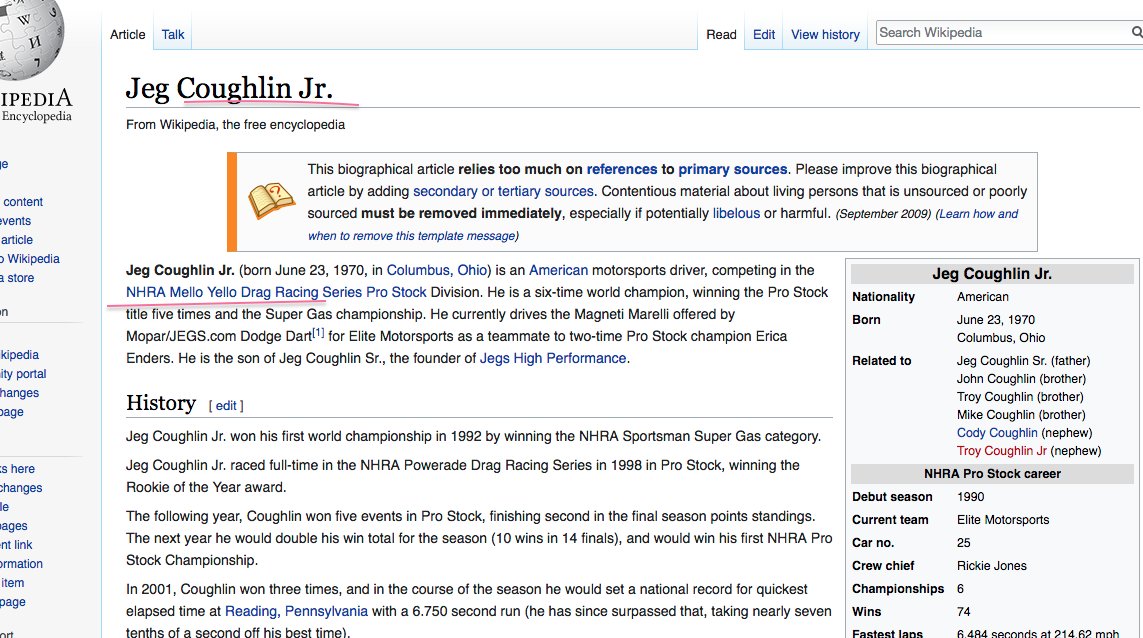Click Wins value '74' in infobox

click(964, 612)
